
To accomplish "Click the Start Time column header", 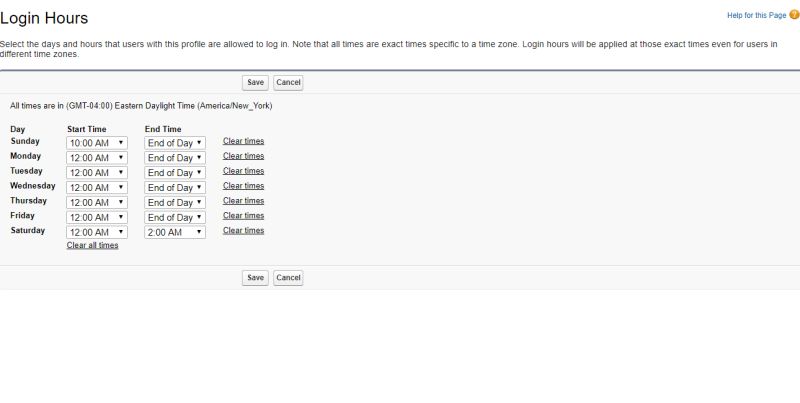I will 87,129.
